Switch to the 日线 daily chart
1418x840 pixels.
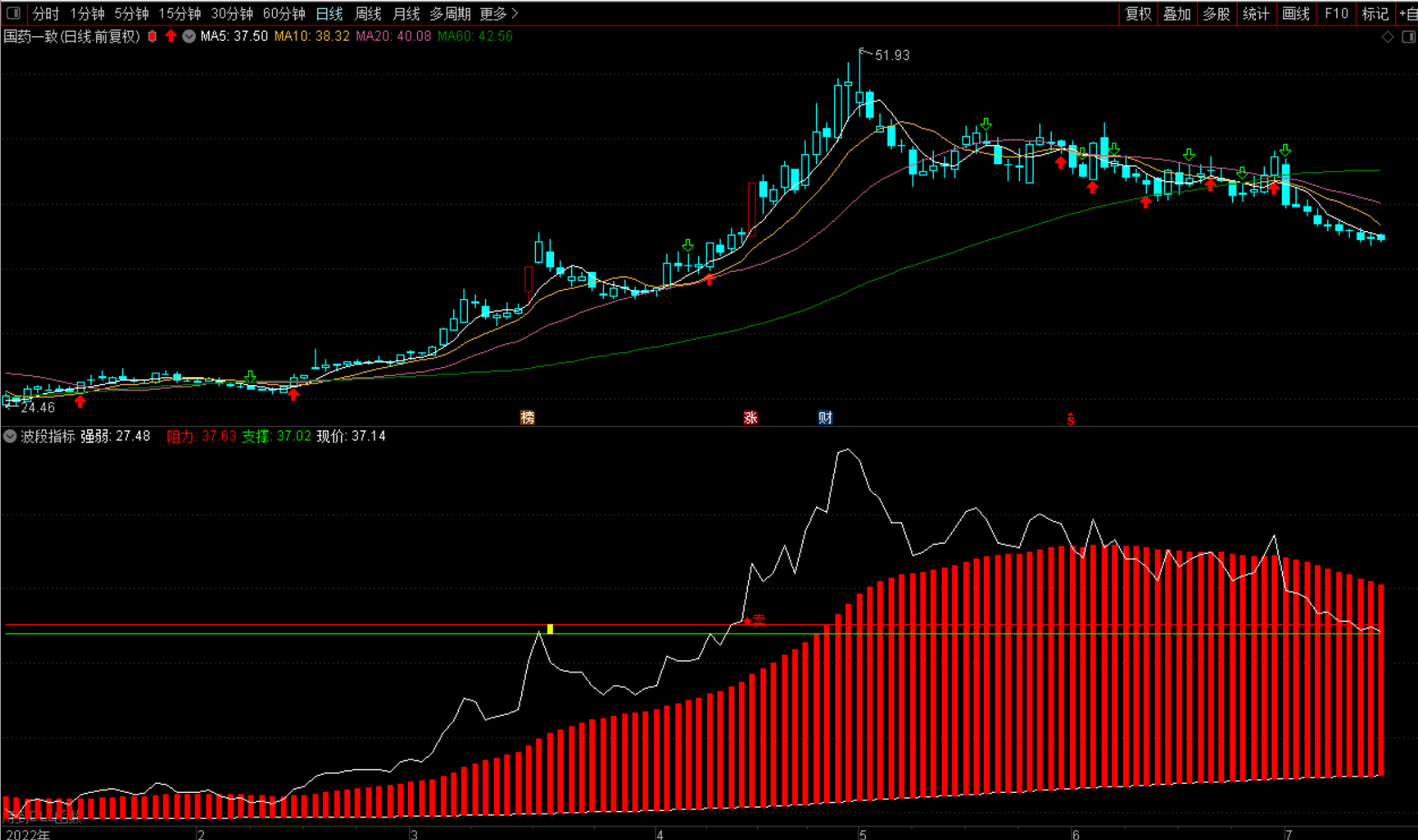(x=329, y=14)
